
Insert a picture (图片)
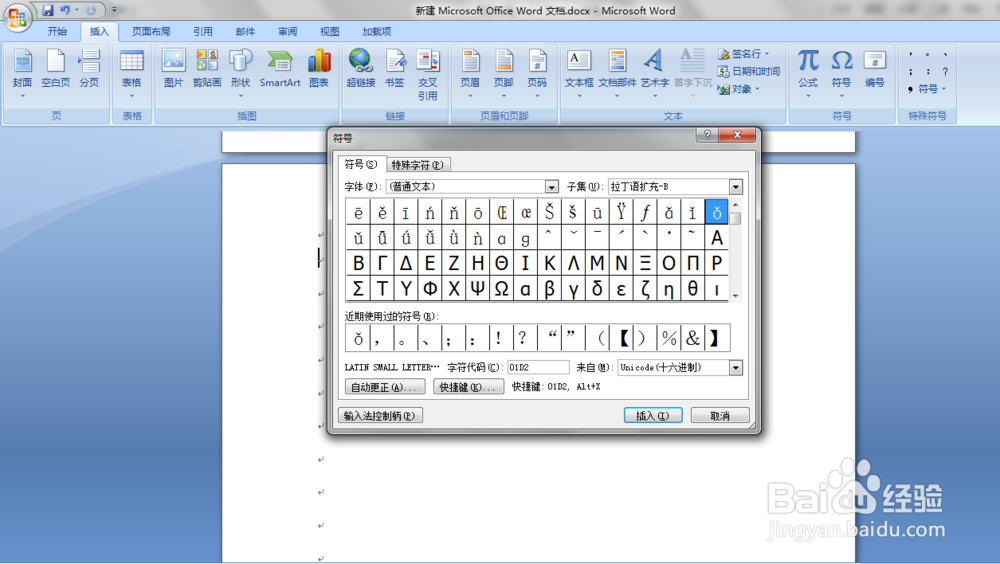[x=173, y=69]
